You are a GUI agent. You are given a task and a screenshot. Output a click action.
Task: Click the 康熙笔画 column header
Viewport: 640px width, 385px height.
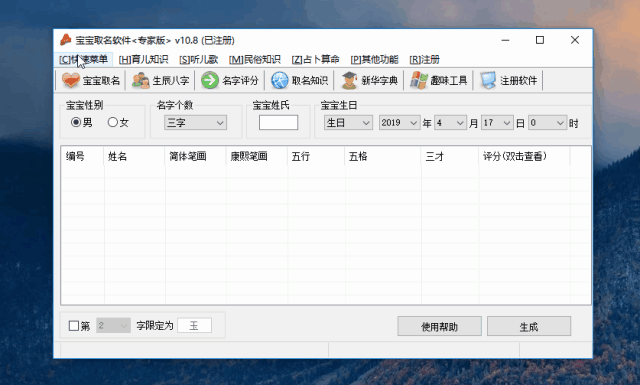tap(257, 156)
